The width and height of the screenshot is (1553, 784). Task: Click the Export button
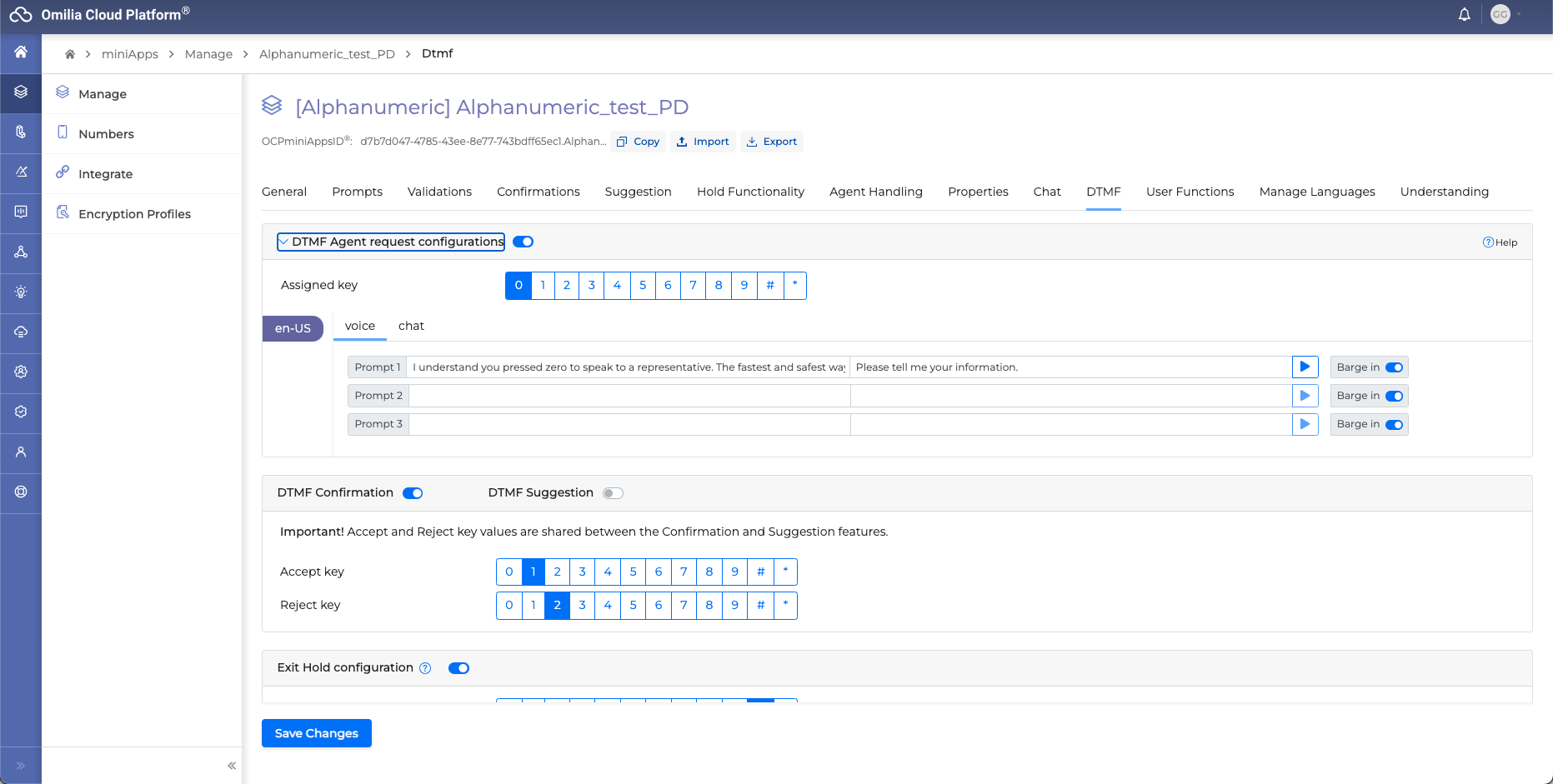point(771,142)
